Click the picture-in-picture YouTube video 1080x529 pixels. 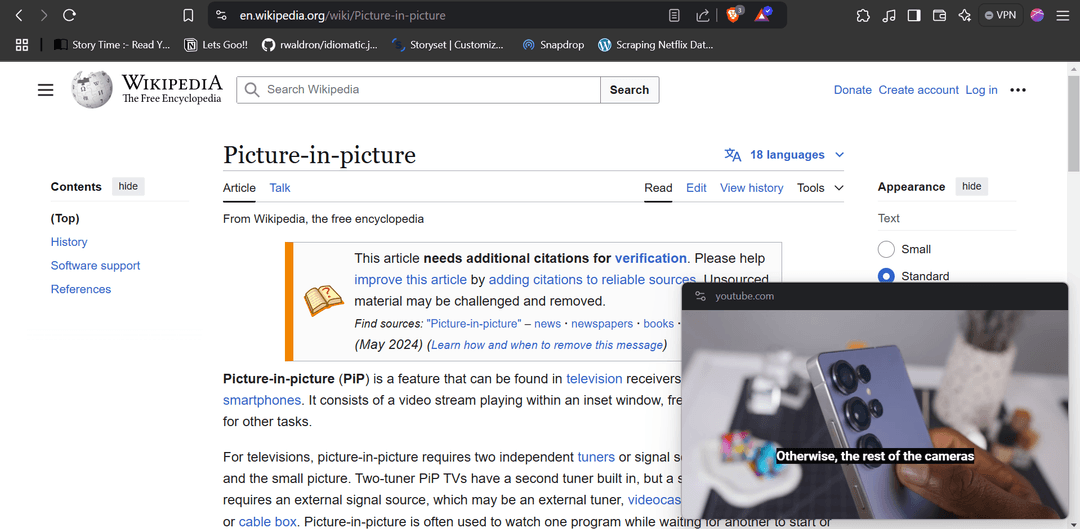875,414
